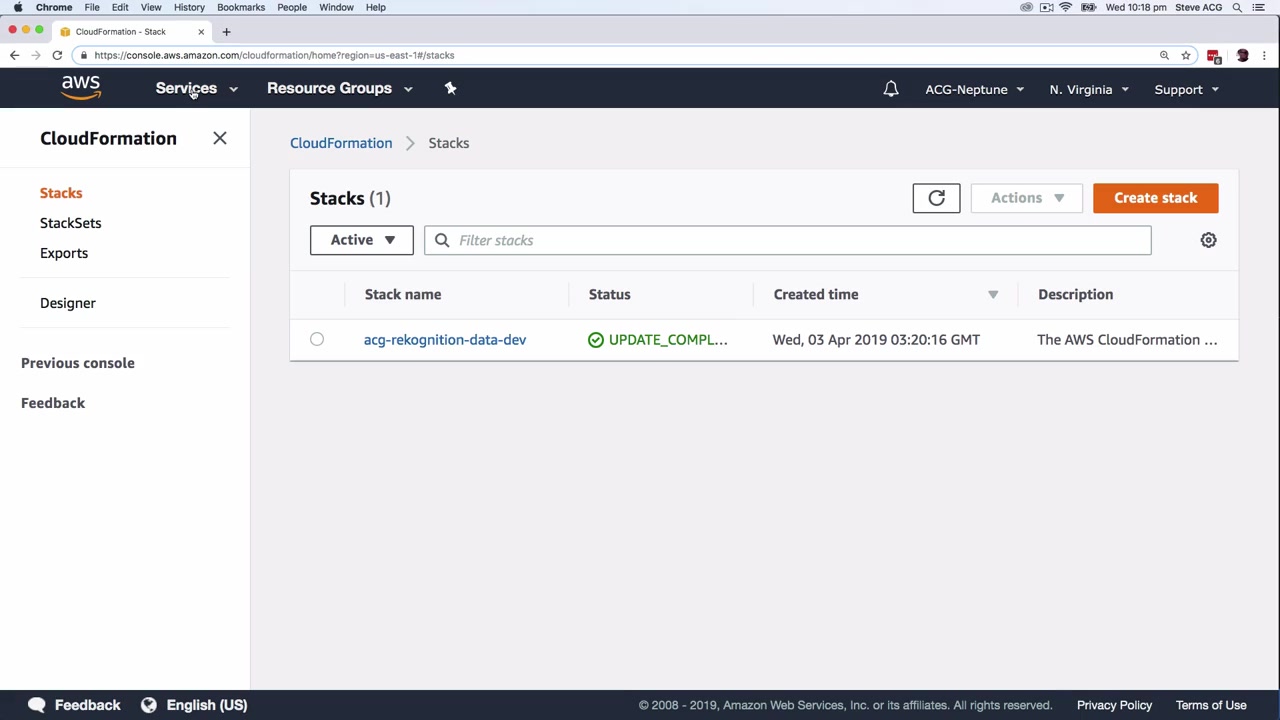Close the CloudFormation browser tab
Screen dimensions: 1280x720
pyautogui.click(x=201, y=31)
